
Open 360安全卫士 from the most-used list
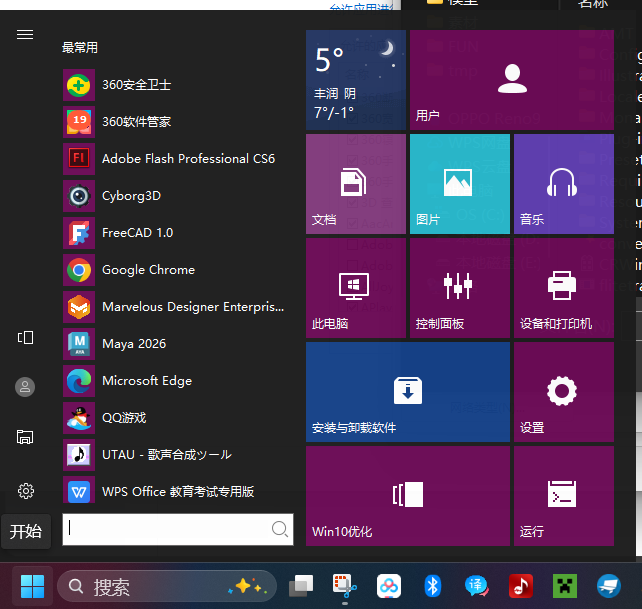tap(178, 85)
